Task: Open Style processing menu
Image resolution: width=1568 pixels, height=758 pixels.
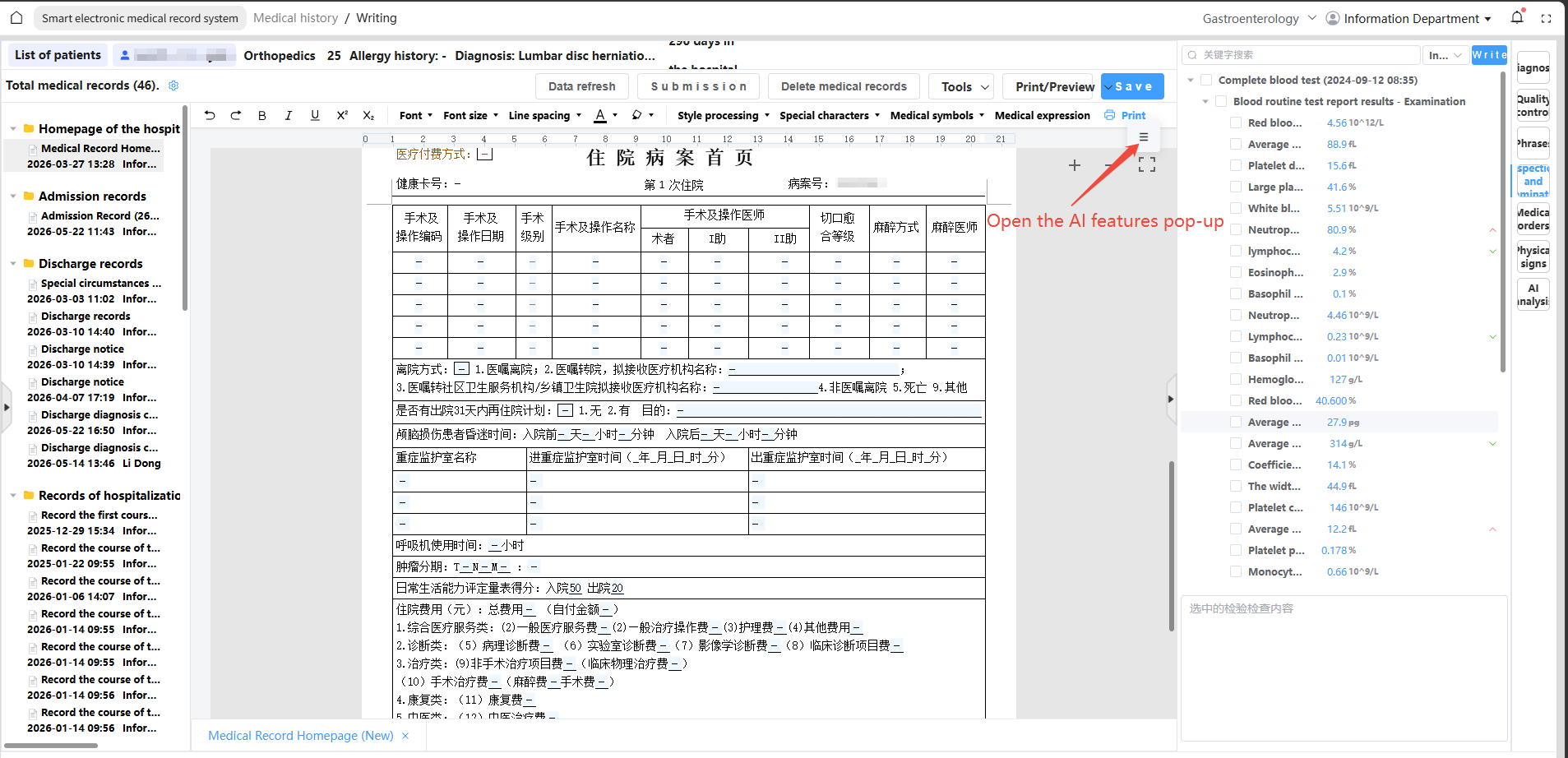Action: pyautogui.click(x=724, y=115)
